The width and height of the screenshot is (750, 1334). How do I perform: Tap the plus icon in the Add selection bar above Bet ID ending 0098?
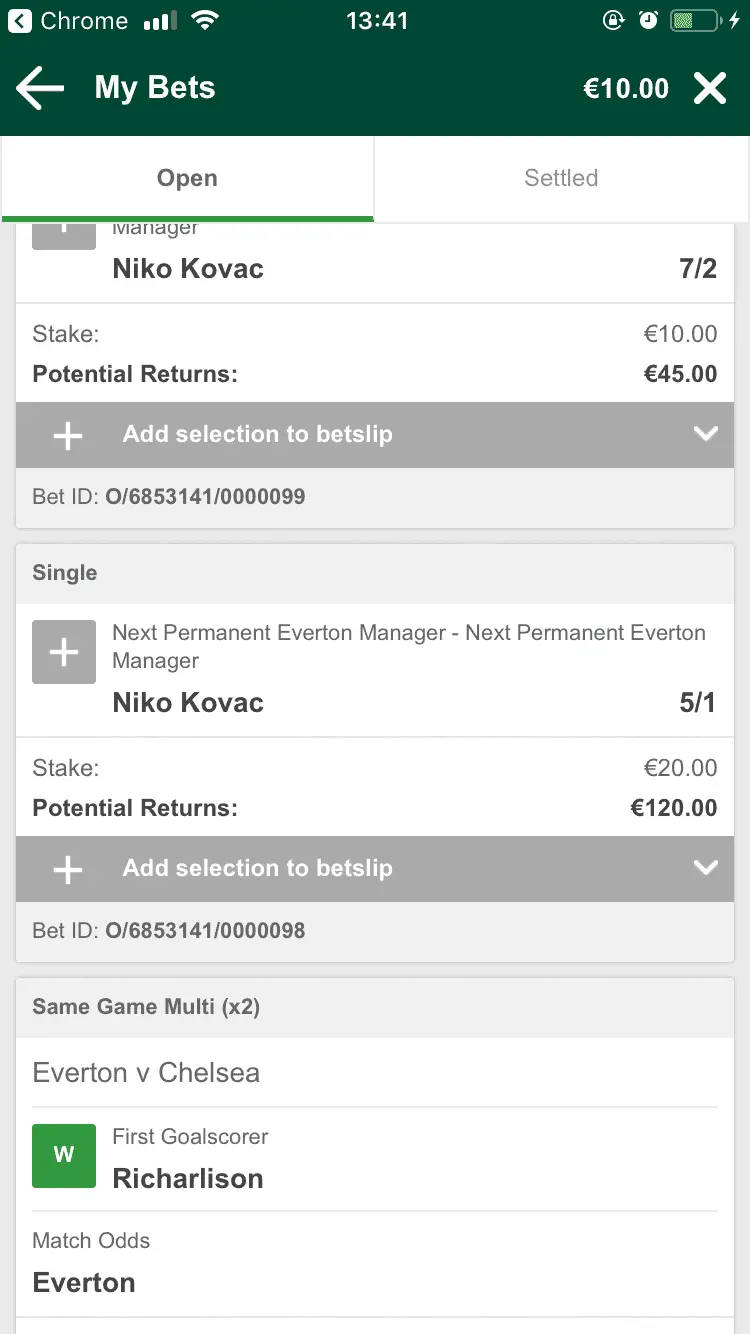[x=67, y=869]
